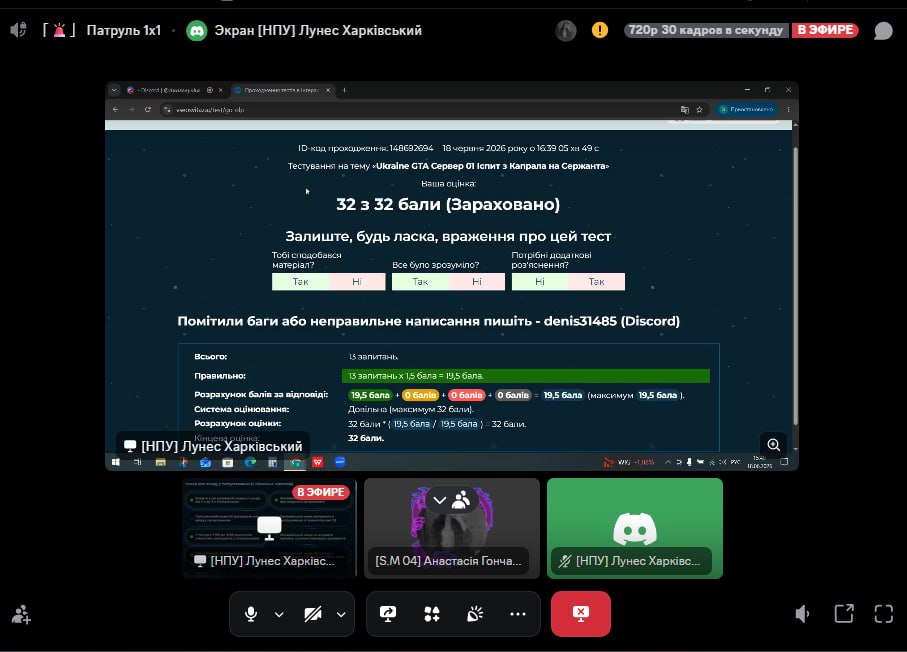Open the activities apps icon
Screen dimensions: 907x652
[x=432, y=614]
